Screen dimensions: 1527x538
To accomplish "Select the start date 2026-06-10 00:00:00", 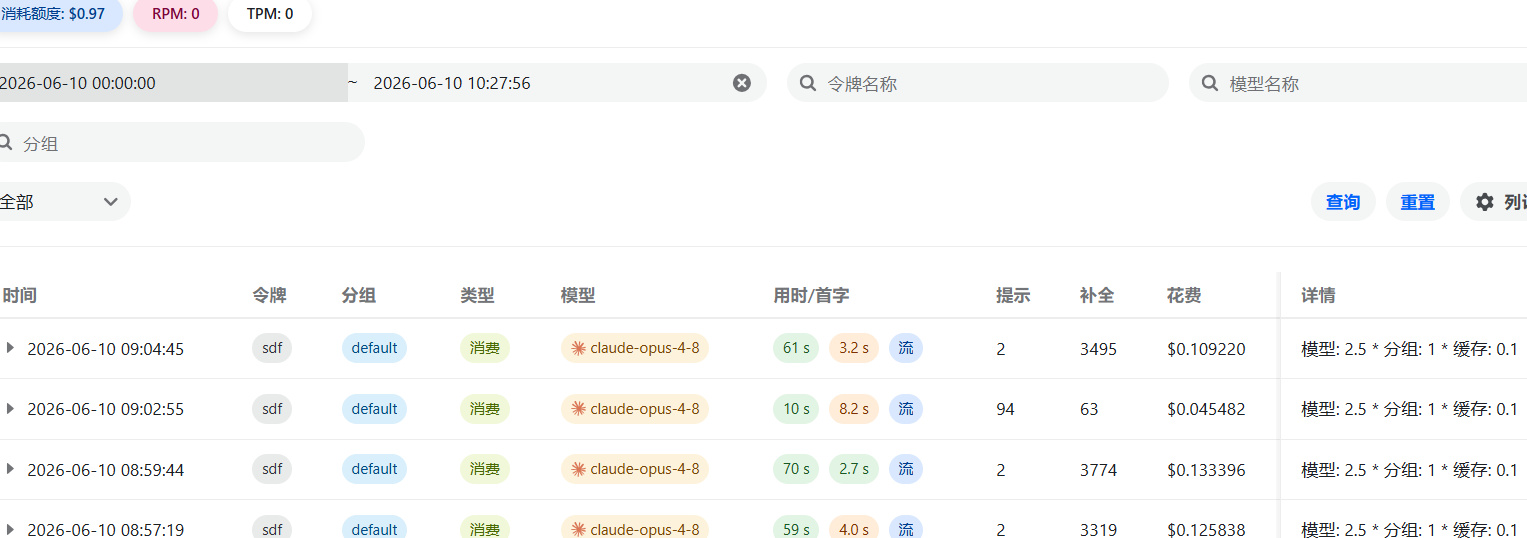I will [172, 83].
